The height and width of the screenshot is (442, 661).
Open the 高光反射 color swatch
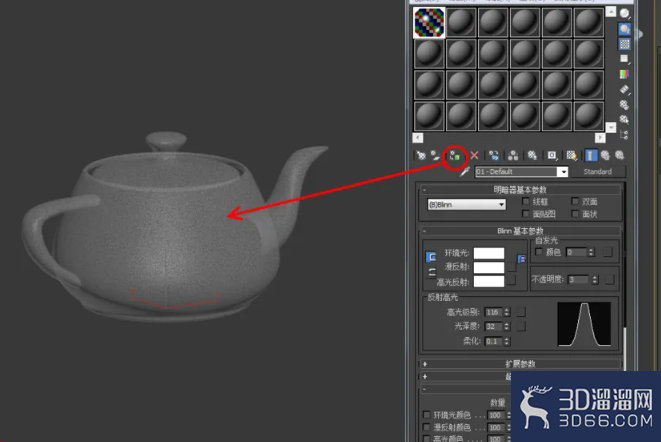(489, 281)
